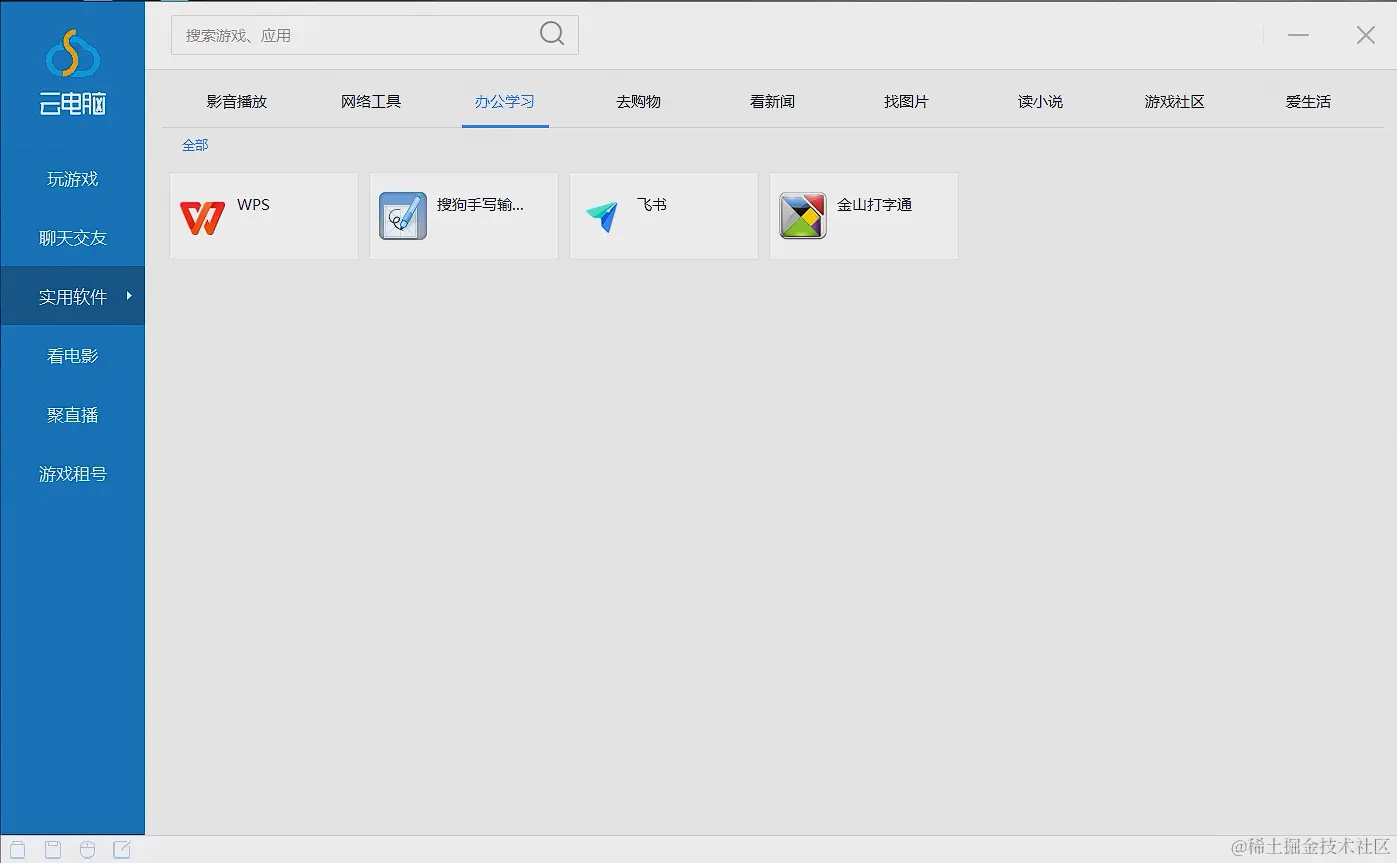Open 金山打字通 typing tutor

(863, 216)
